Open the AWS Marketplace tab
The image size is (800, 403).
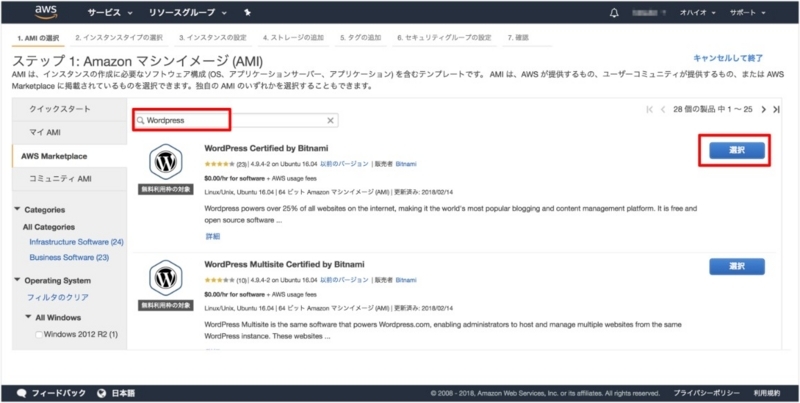pos(69,156)
